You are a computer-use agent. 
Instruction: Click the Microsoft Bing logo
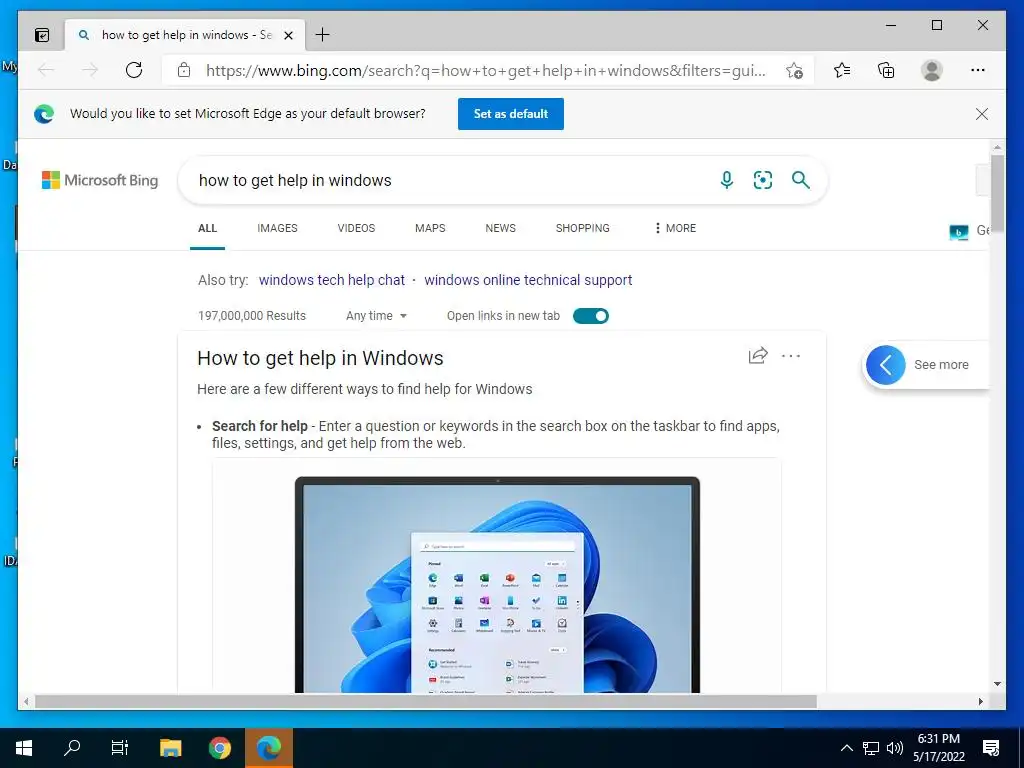pyautogui.click(x=100, y=180)
